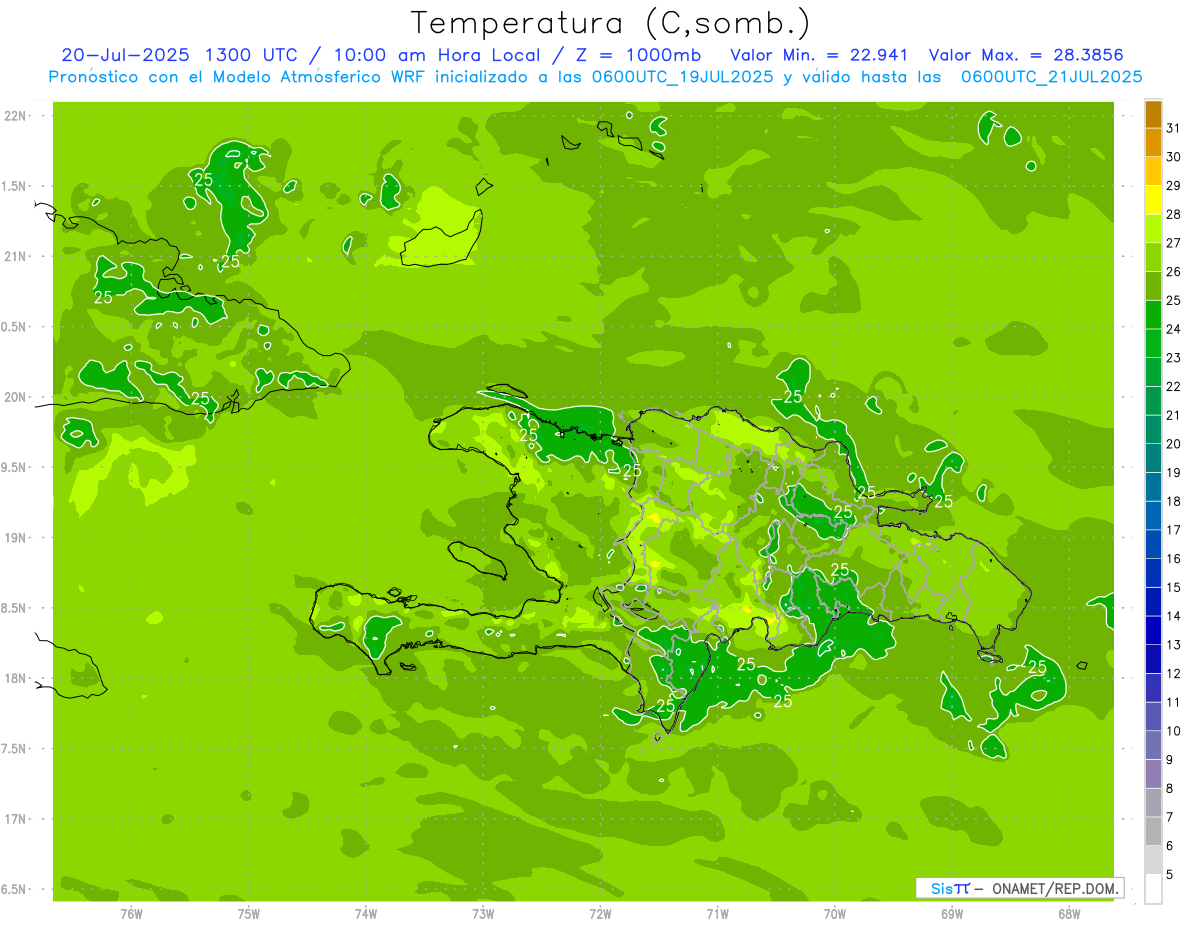Click the colorbar legend value "13"
The height and width of the screenshot is (927, 1200).
[1173, 645]
